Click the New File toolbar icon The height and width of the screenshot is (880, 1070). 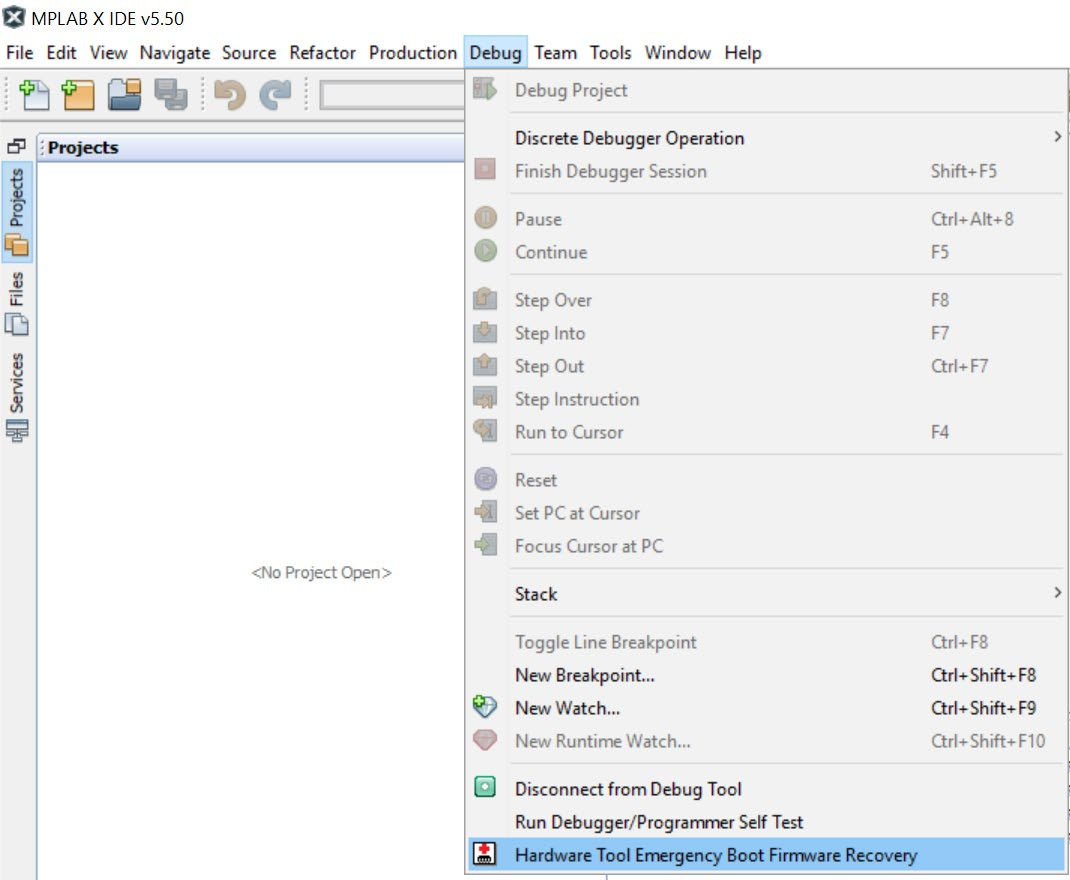click(35, 95)
